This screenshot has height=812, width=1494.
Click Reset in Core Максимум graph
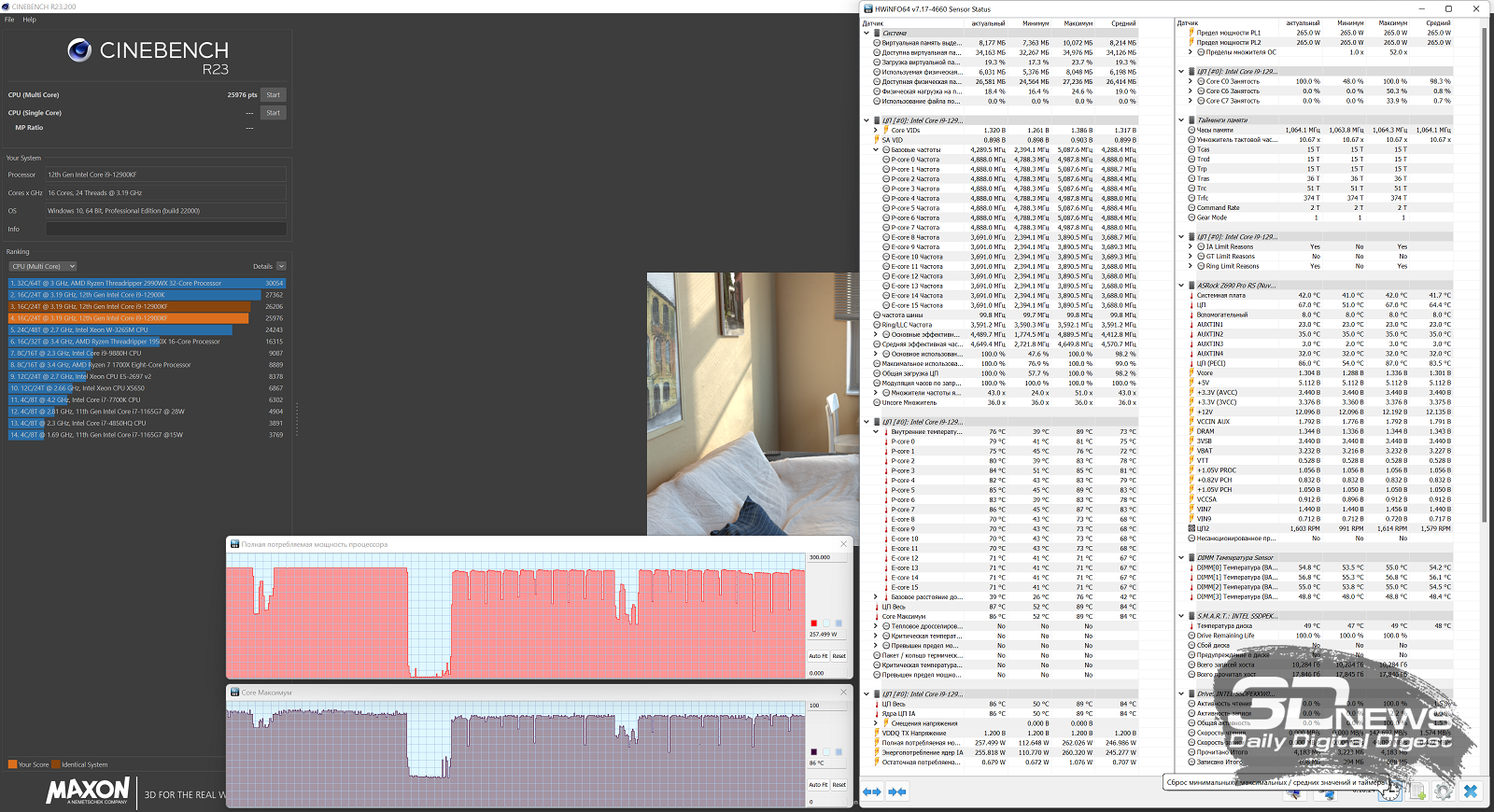click(839, 785)
